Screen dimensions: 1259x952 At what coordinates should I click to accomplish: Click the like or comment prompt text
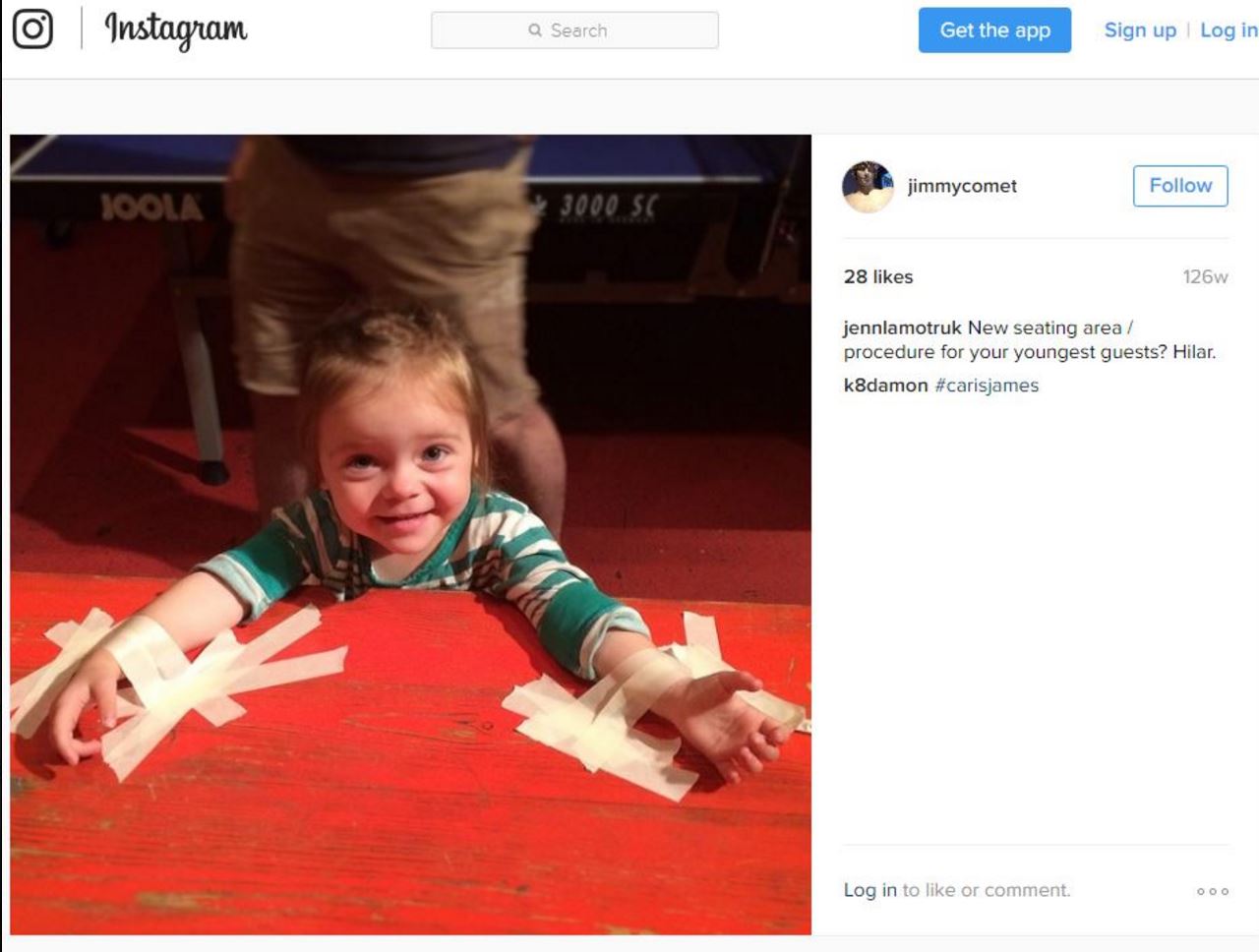coord(987,890)
